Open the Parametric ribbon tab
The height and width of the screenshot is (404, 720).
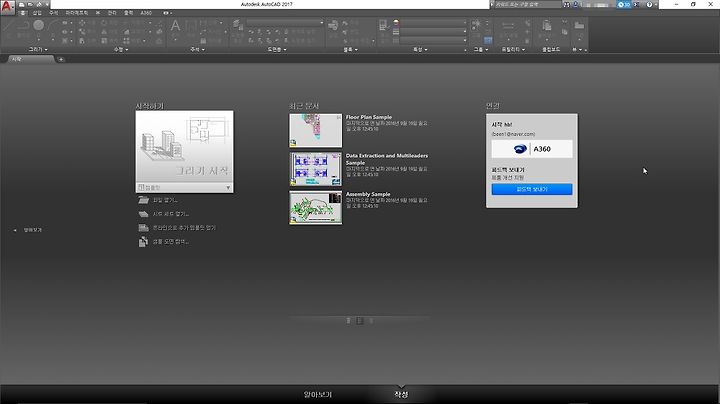[77, 13]
